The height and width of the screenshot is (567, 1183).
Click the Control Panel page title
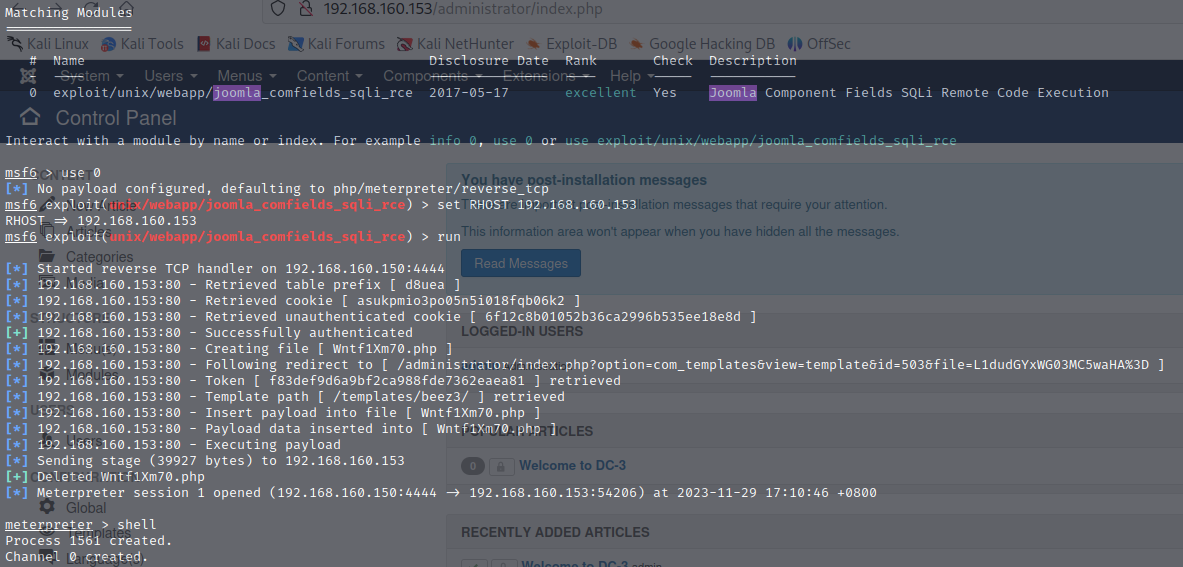115,118
